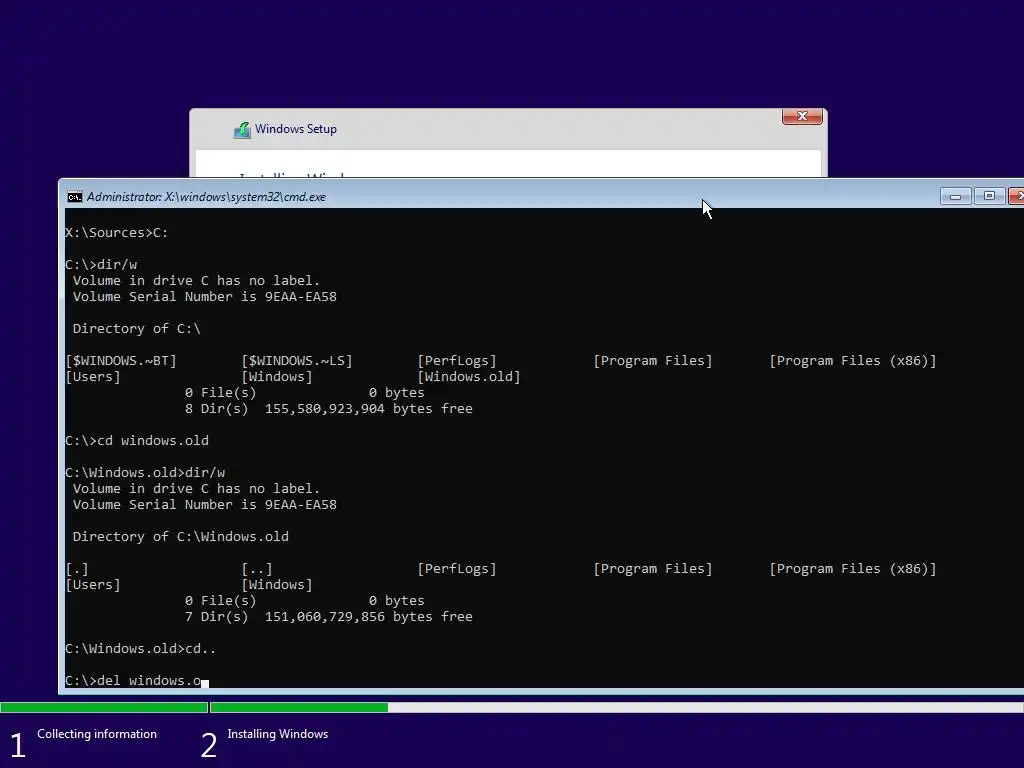Click the '[$WINDOWS.~BT]' directory entry

pyautogui.click(x=121, y=360)
